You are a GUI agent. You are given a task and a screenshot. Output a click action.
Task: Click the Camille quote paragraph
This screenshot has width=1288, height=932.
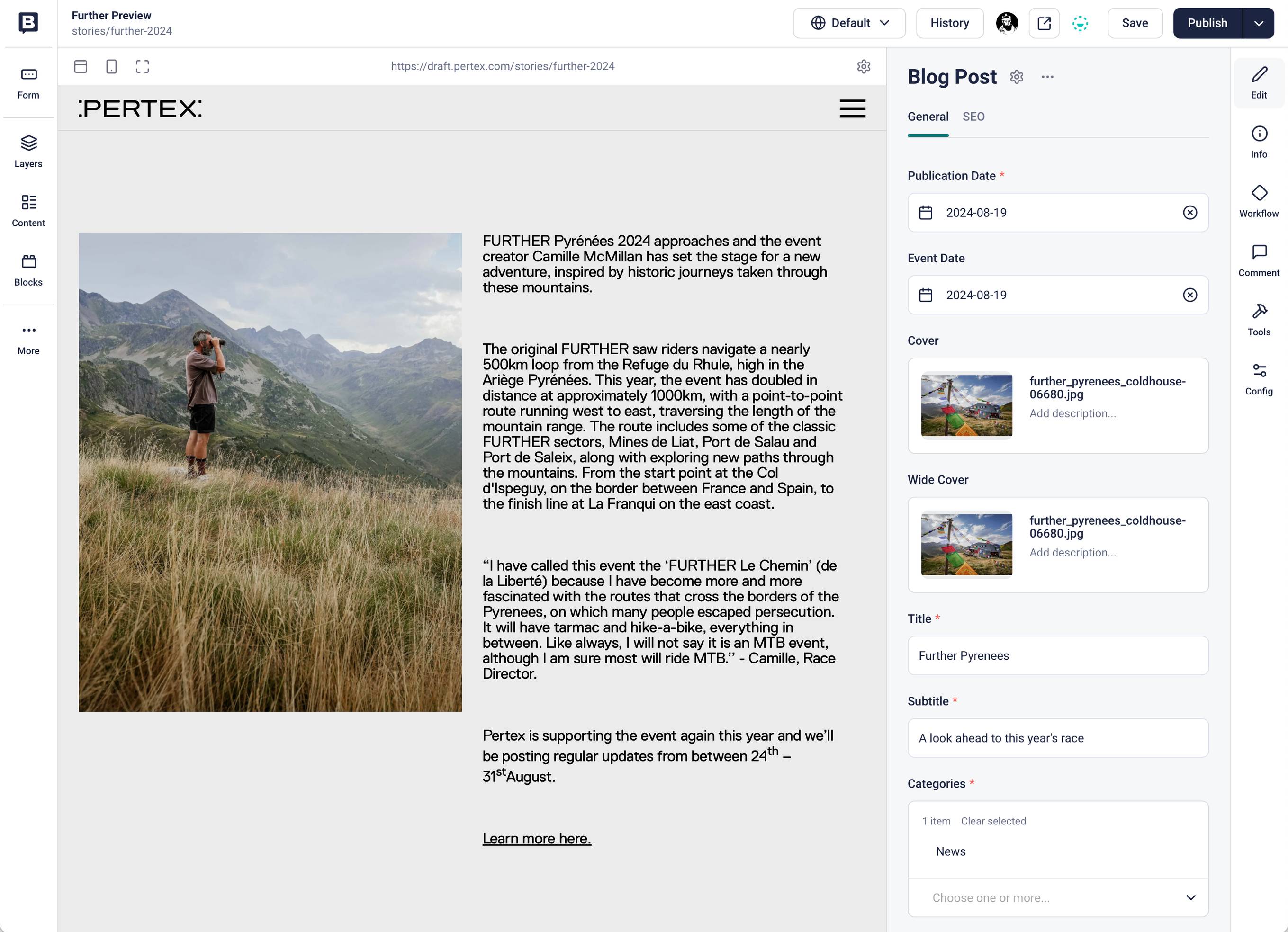pos(660,619)
